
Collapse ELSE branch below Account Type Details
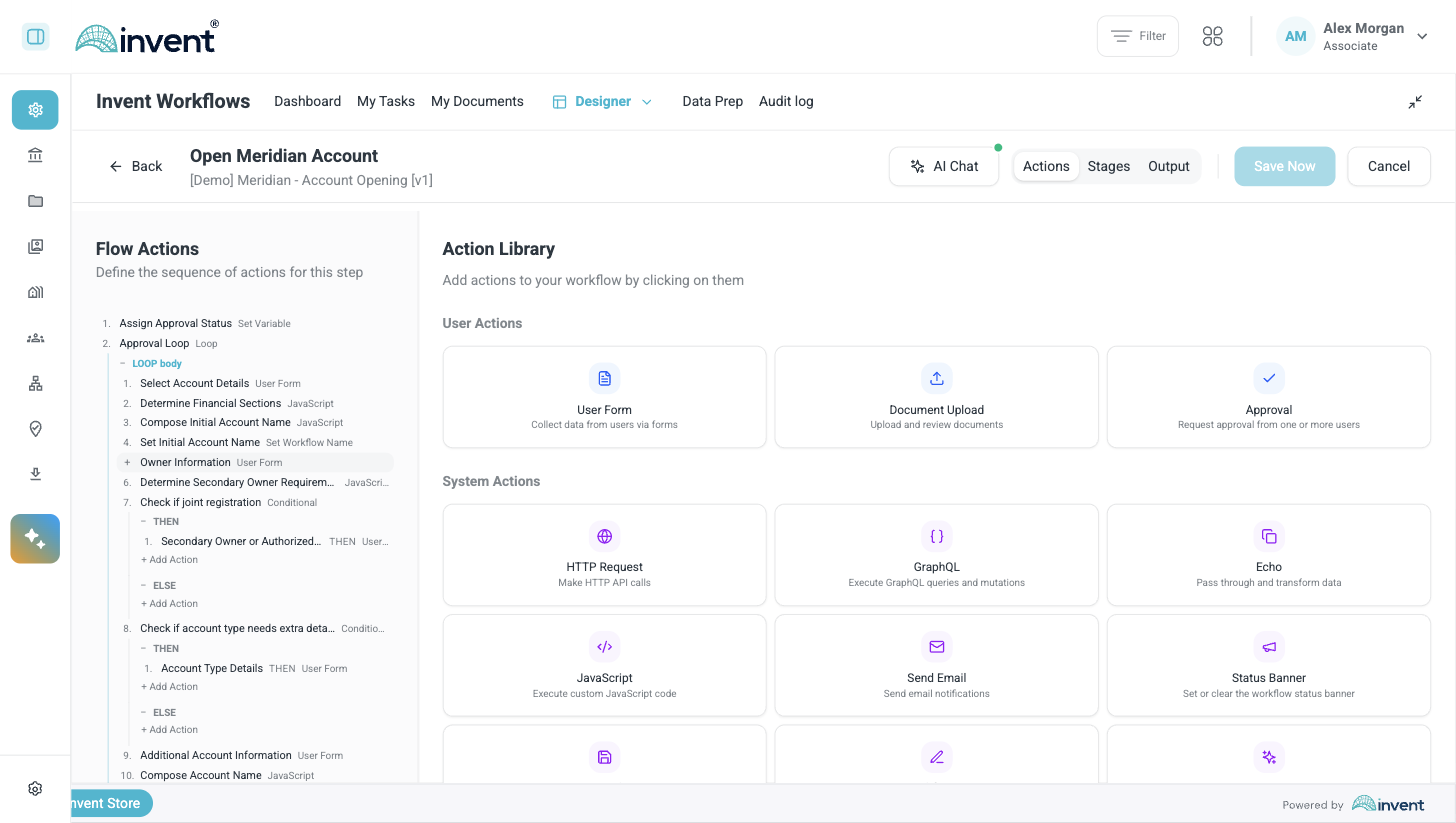pos(144,713)
